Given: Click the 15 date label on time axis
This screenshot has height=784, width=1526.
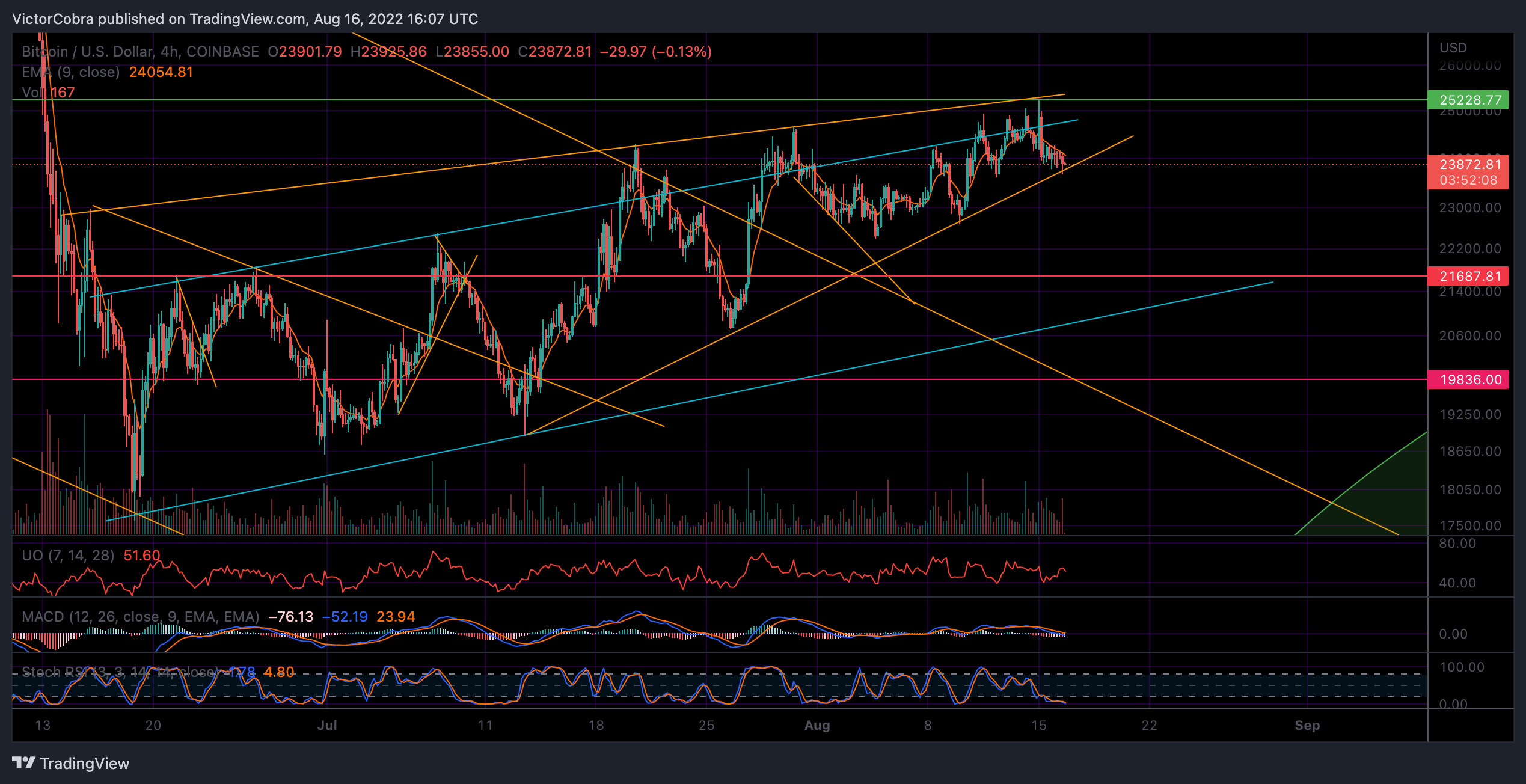Looking at the screenshot, I should point(1038,725).
